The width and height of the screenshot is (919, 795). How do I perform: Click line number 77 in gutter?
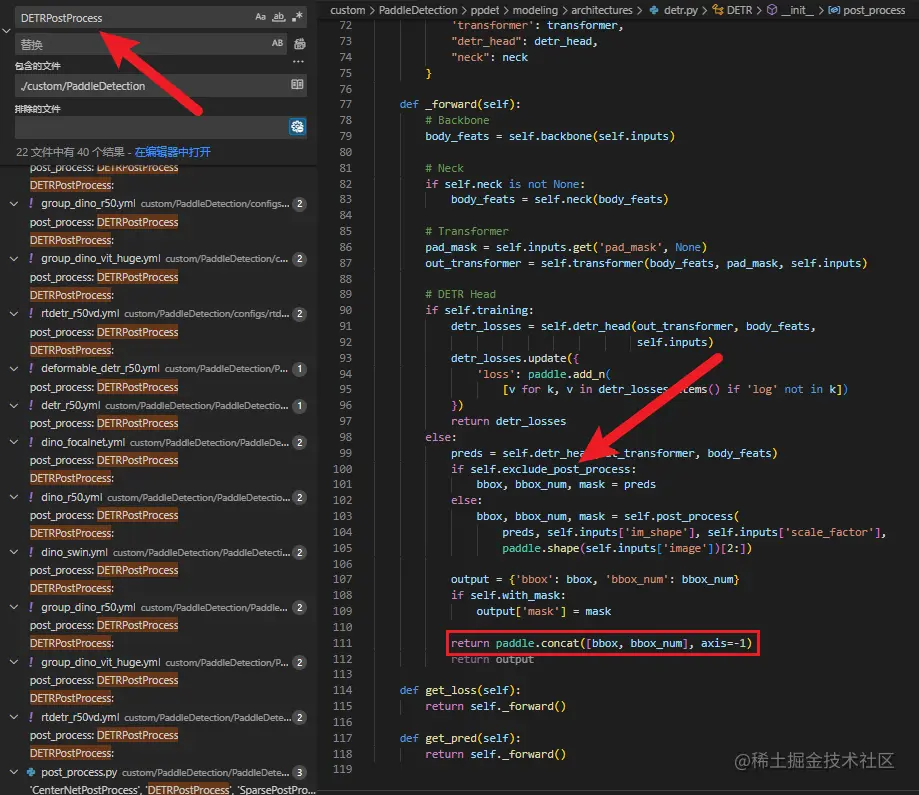tap(345, 104)
